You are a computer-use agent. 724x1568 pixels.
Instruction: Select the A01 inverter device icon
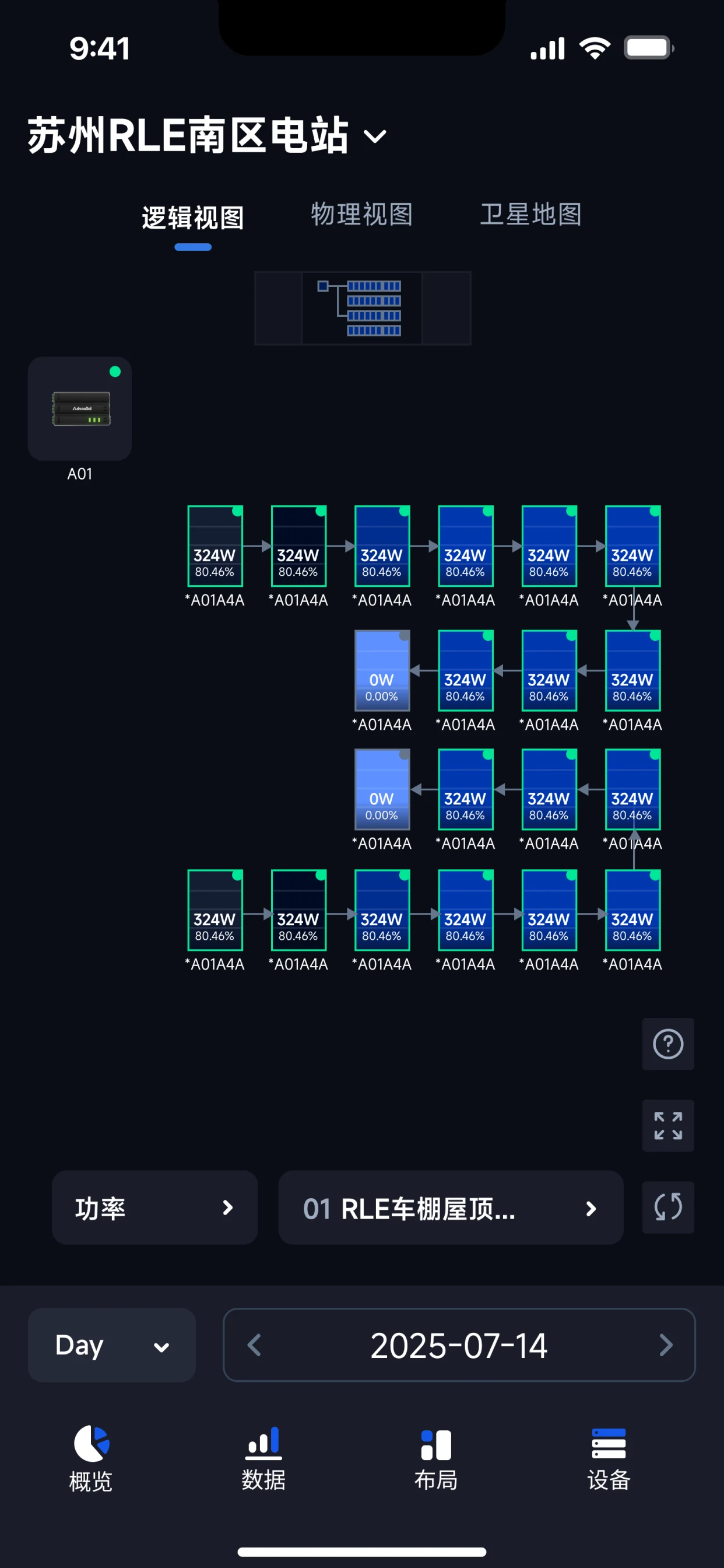(80, 408)
